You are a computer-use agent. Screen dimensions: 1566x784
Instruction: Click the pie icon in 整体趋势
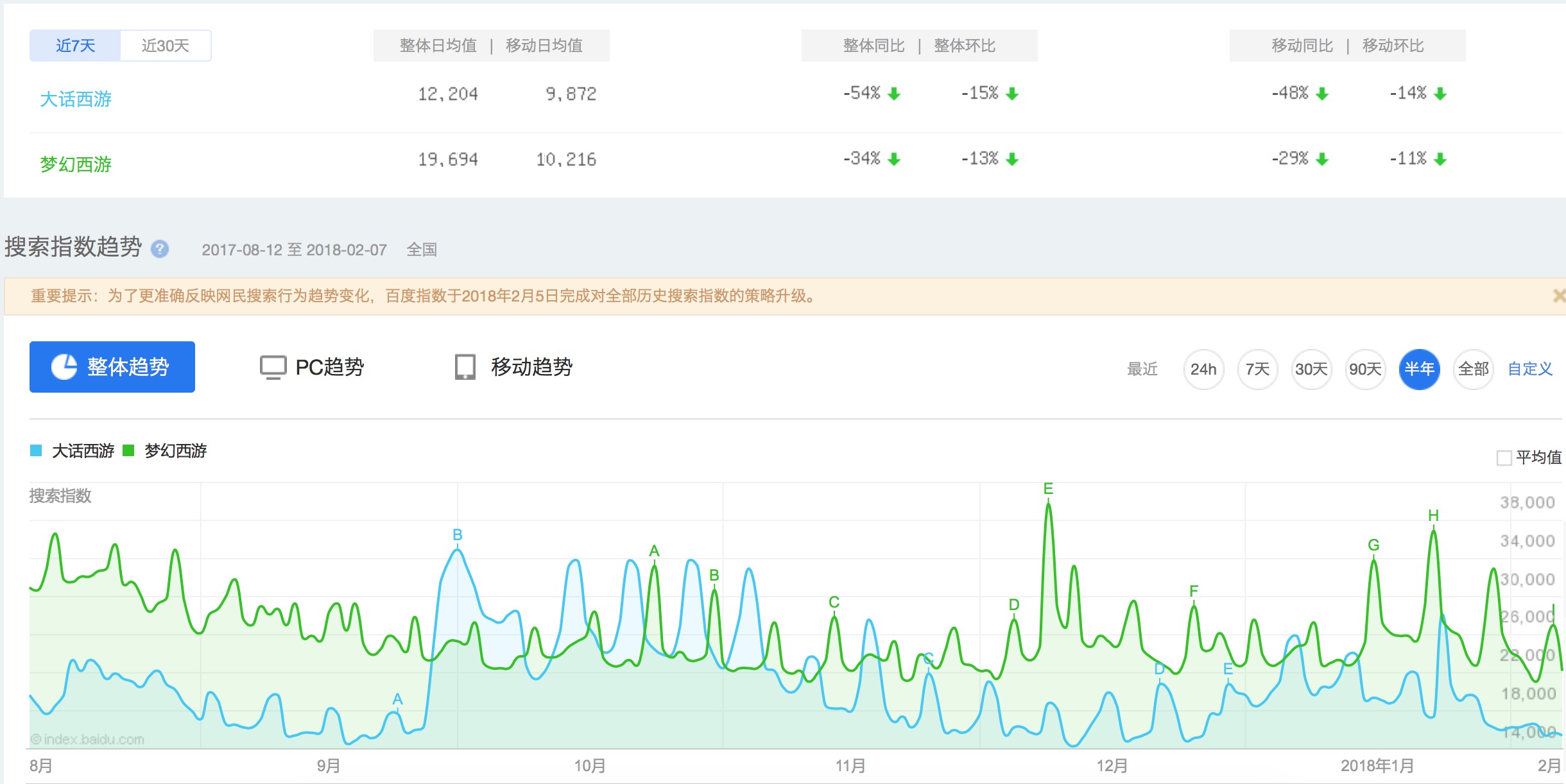(64, 367)
